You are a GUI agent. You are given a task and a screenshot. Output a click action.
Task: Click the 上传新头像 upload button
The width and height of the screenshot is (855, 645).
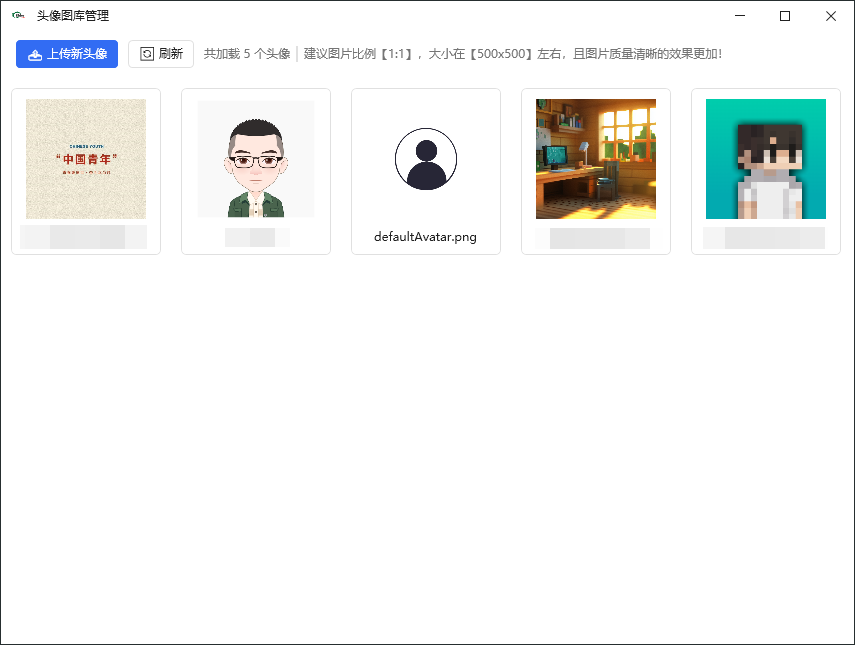coord(67,54)
